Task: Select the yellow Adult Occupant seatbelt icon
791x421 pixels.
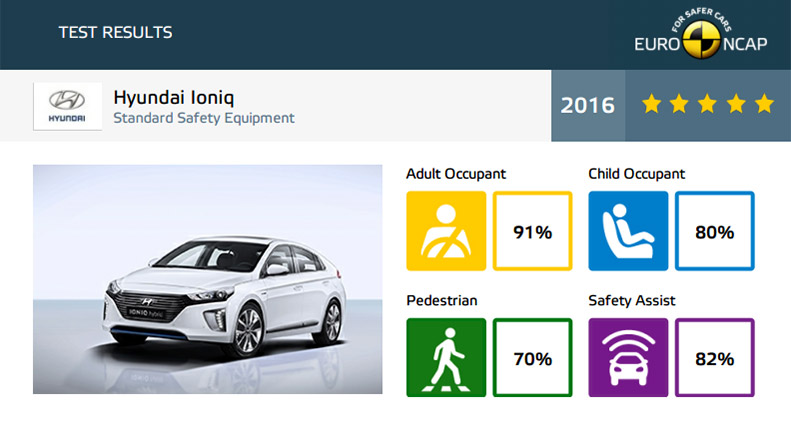Action: pos(446,231)
